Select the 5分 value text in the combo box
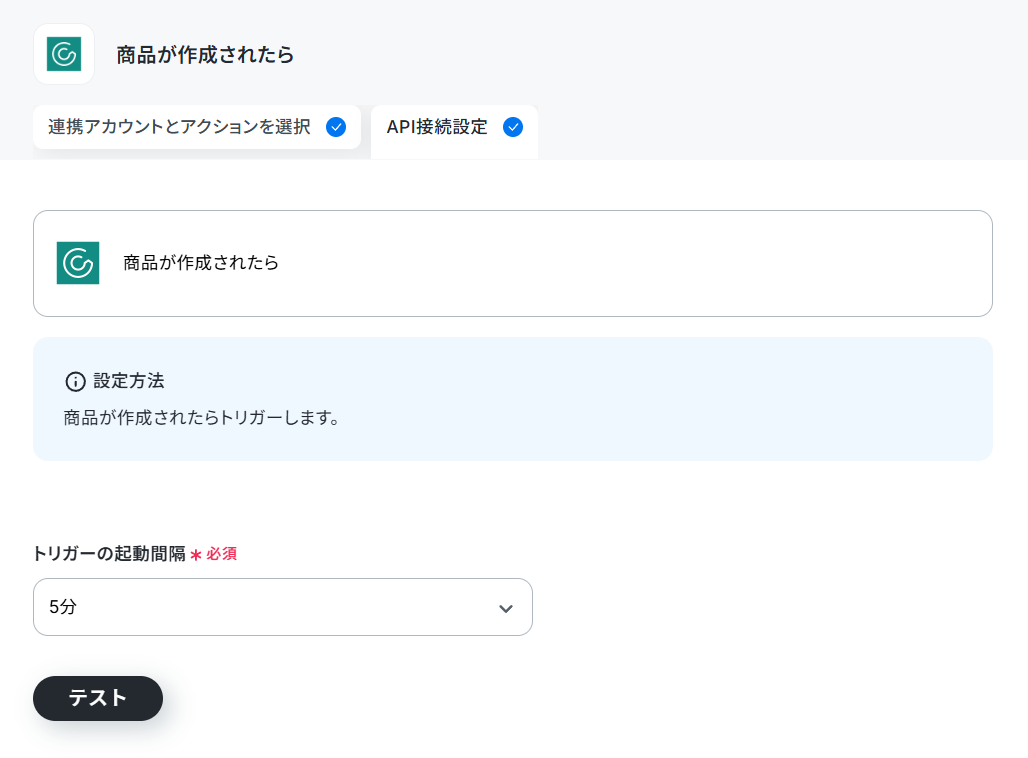The height and width of the screenshot is (758, 1028). (63, 607)
